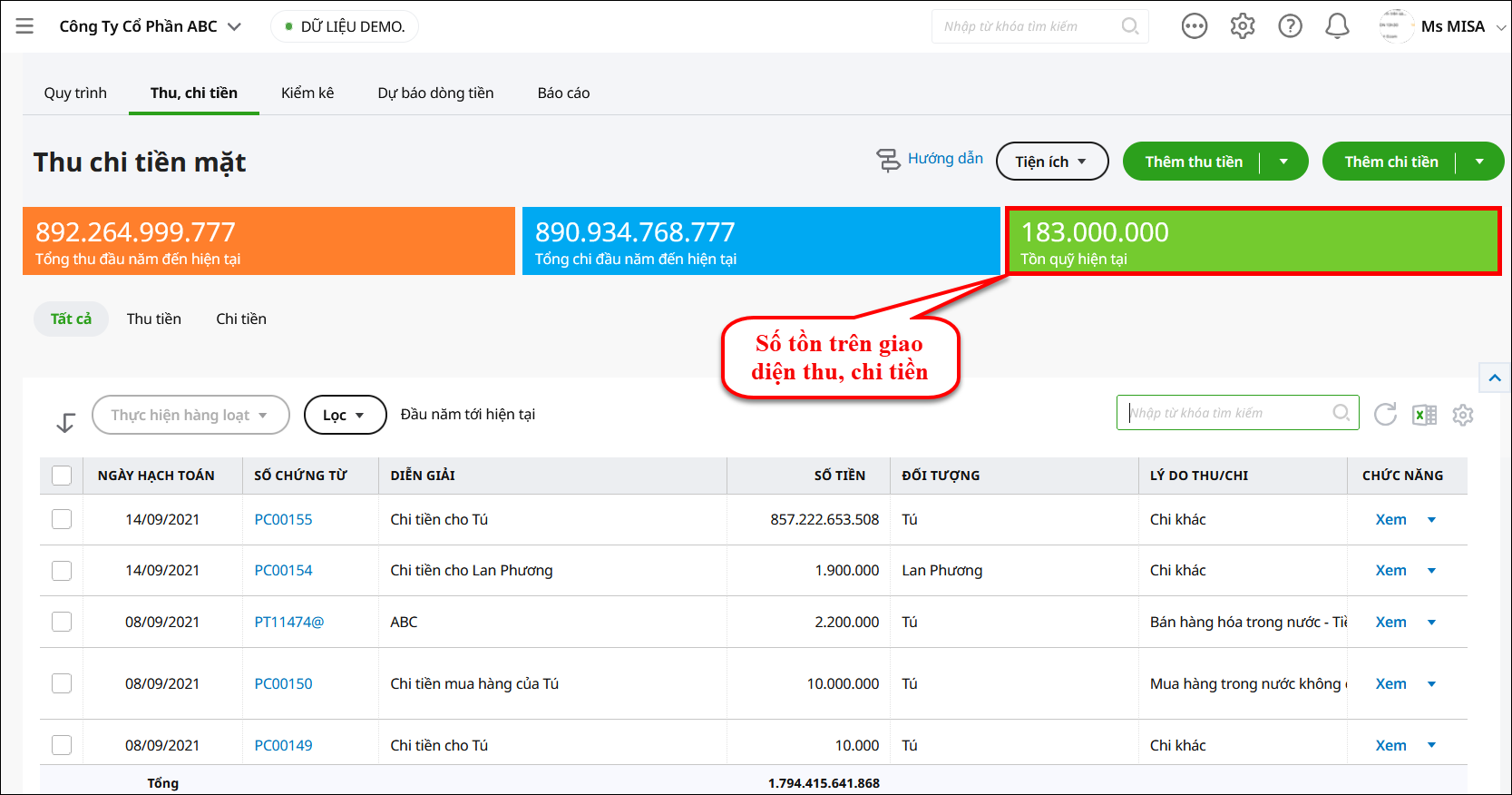
Task: Expand the Tiện ích utilities menu
Action: coord(1051,162)
